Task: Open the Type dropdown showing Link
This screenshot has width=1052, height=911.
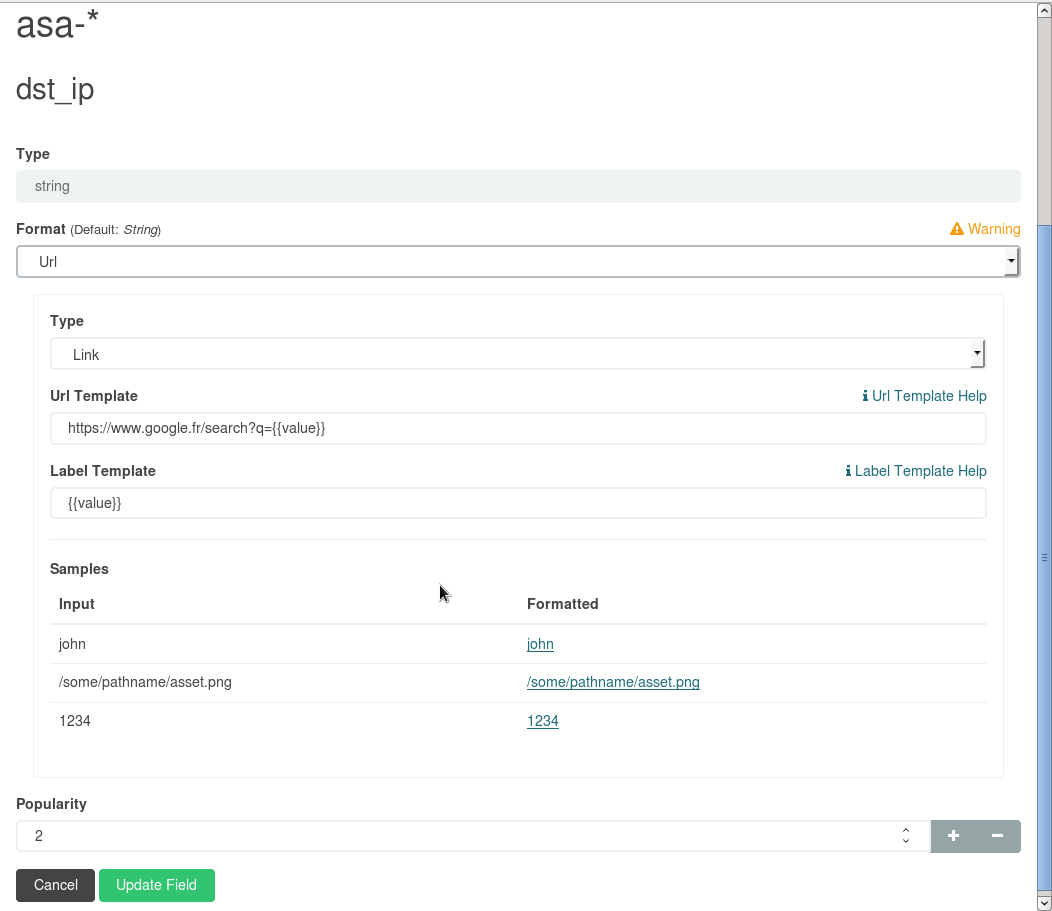Action: [518, 354]
